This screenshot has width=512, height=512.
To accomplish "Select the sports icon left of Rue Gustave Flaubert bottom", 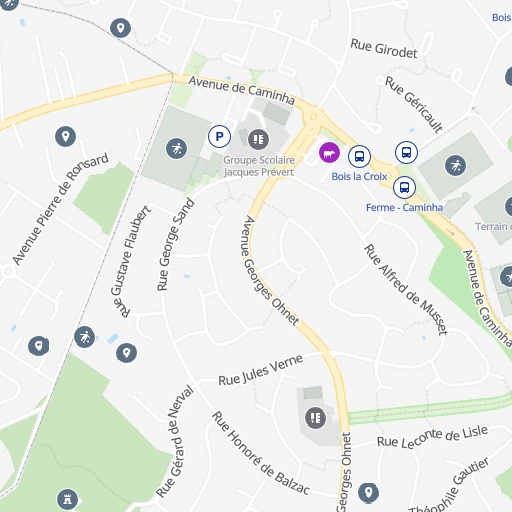I will click(x=84, y=337).
